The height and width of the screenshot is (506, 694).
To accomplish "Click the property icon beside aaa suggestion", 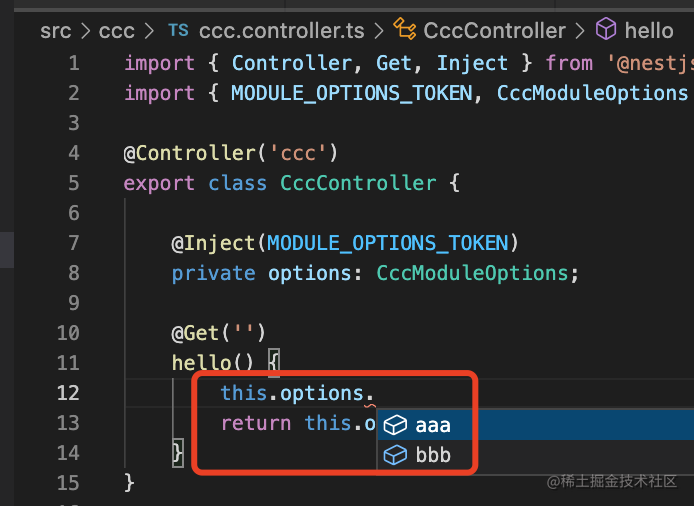I will (x=396, y=425).
